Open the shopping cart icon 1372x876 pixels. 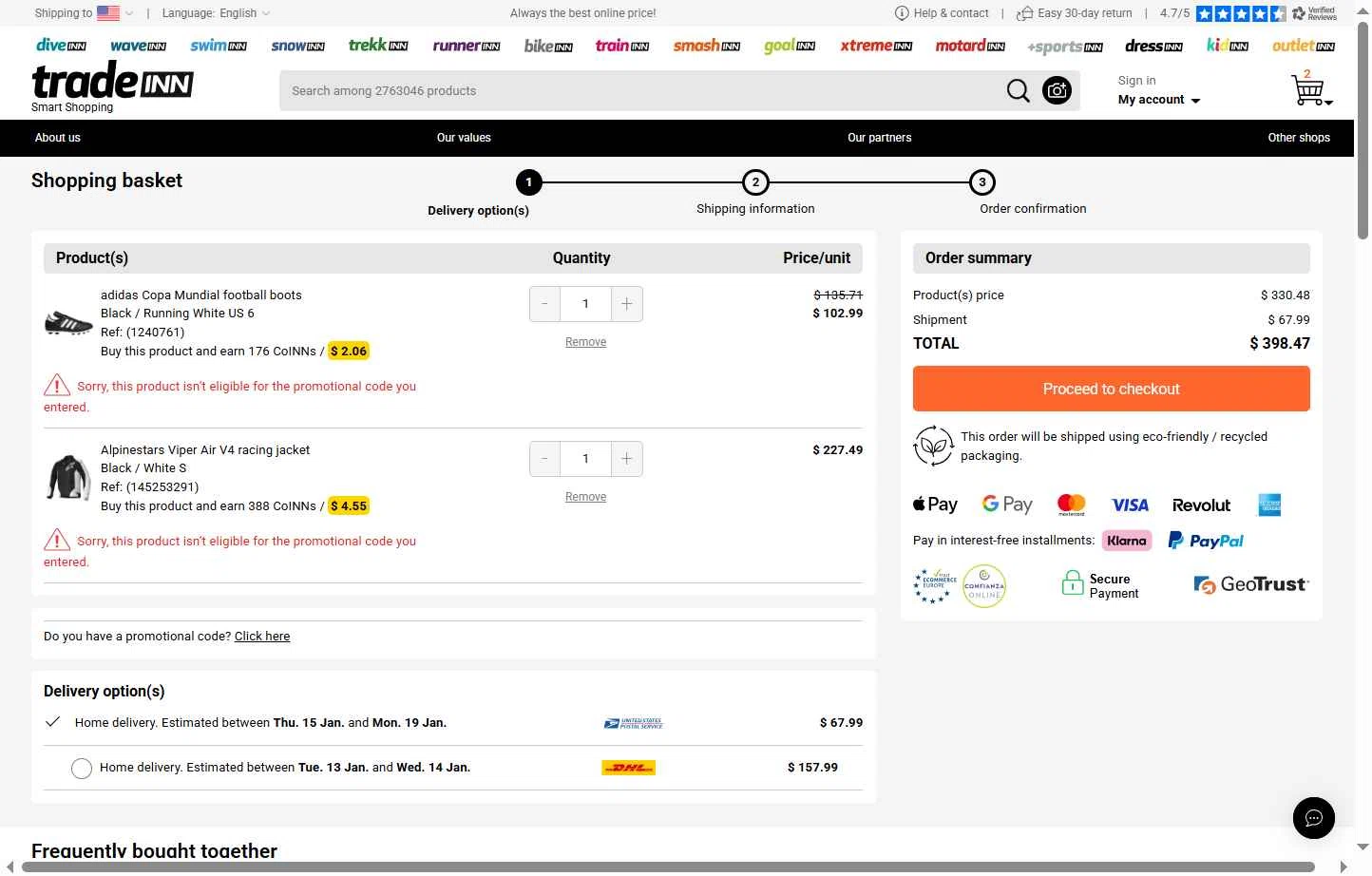click(x=1310, y=88)
